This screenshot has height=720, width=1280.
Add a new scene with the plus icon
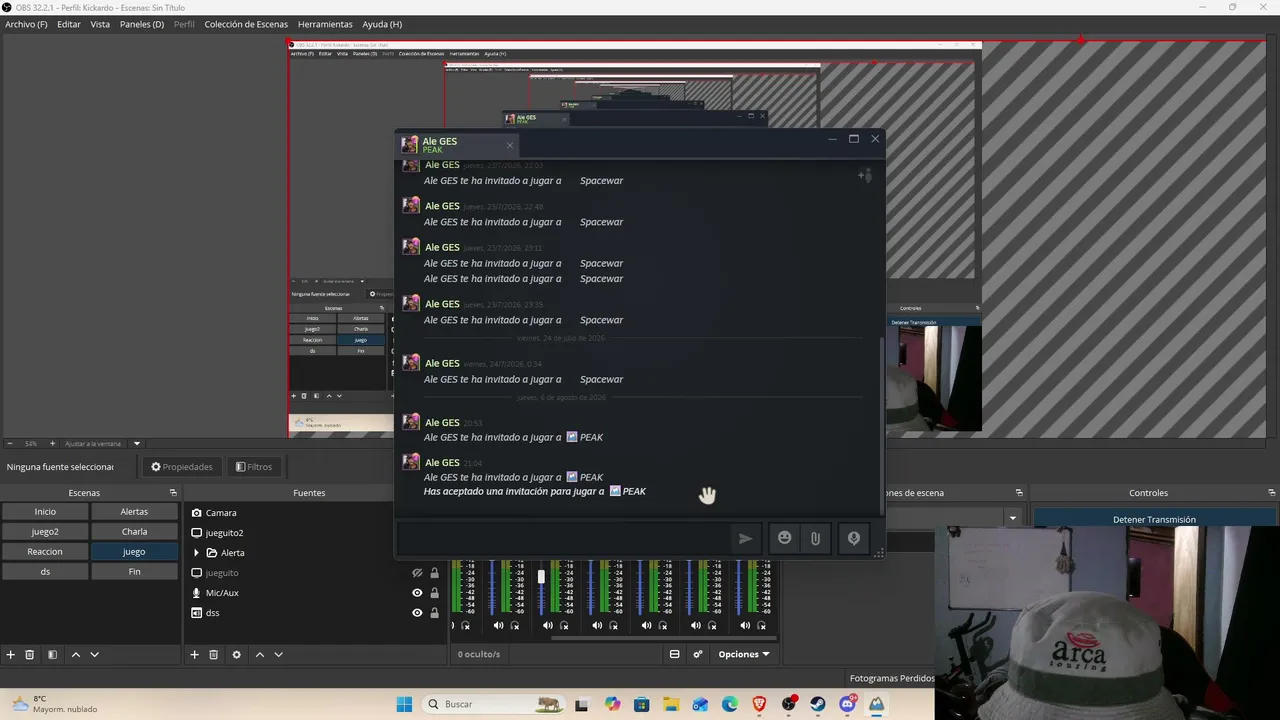point(11,654)
